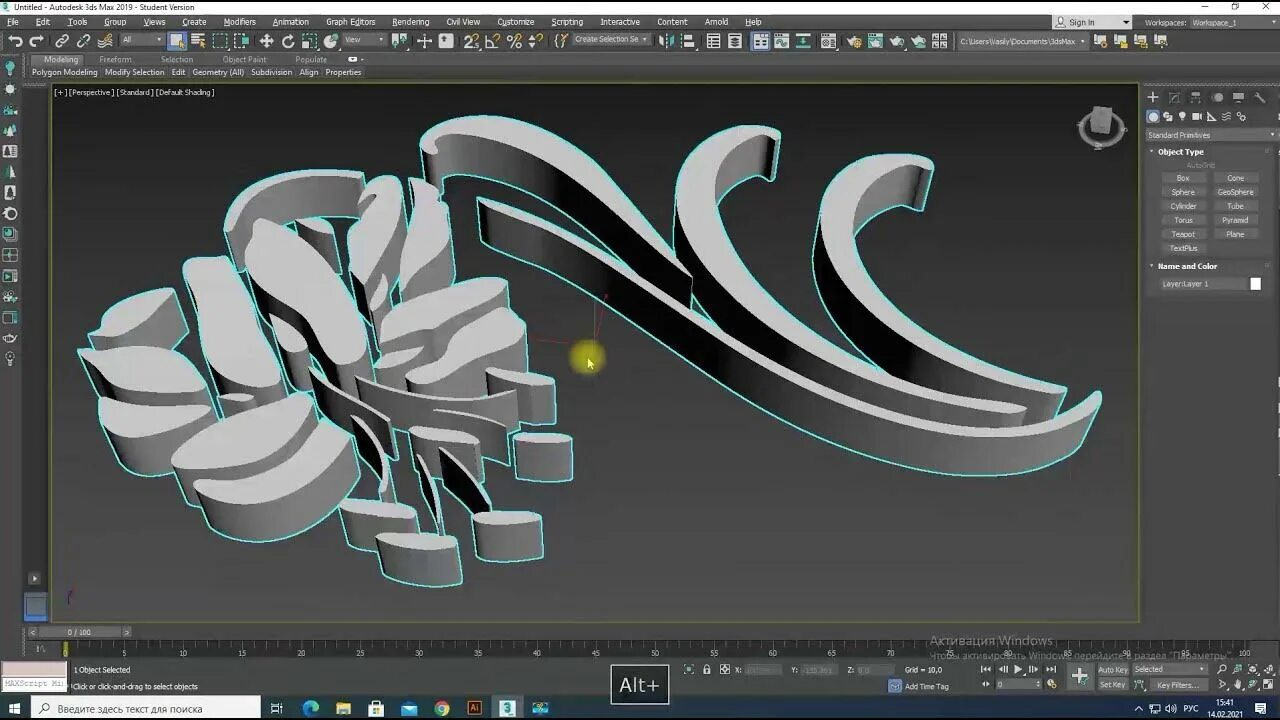Click the Percent Snap toggle icon

[x=514, y=41]
